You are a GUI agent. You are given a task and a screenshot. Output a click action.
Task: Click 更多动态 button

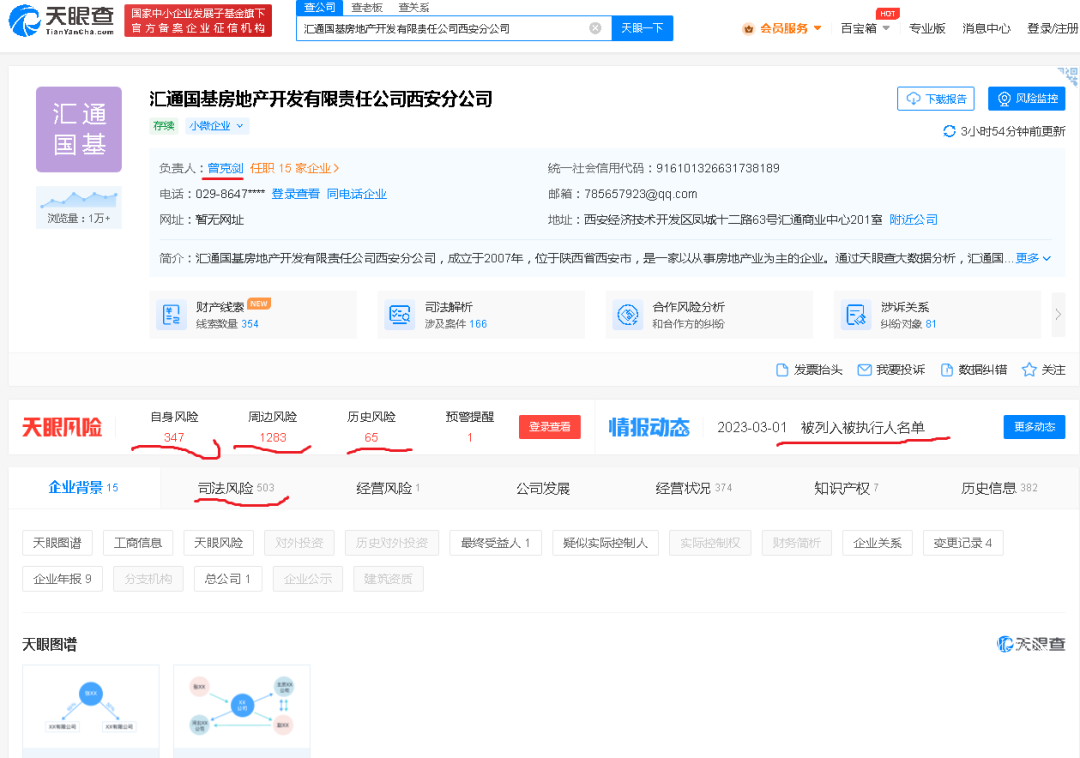coord(1035,427)
